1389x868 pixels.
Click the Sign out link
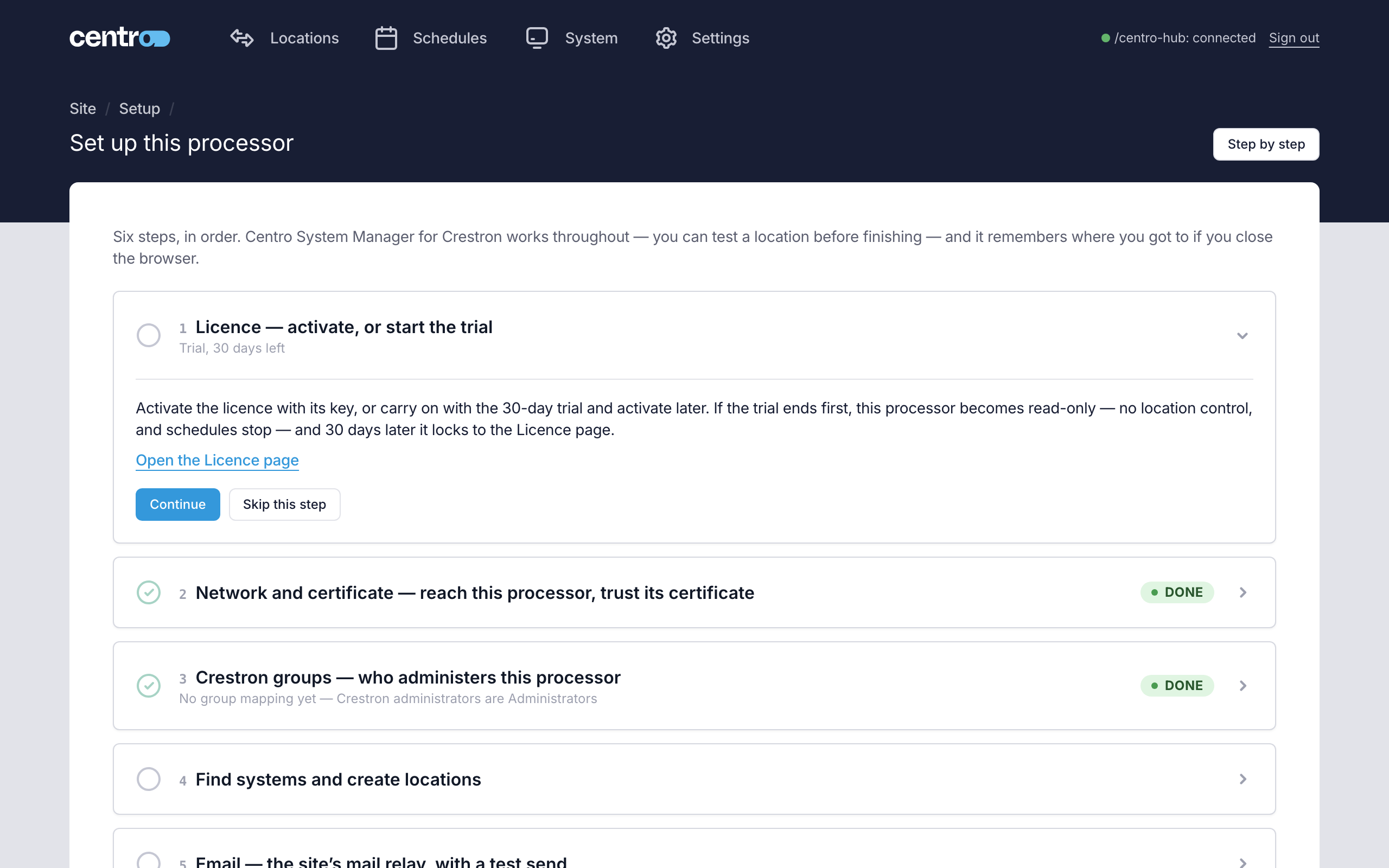[x=1294, y=38]
